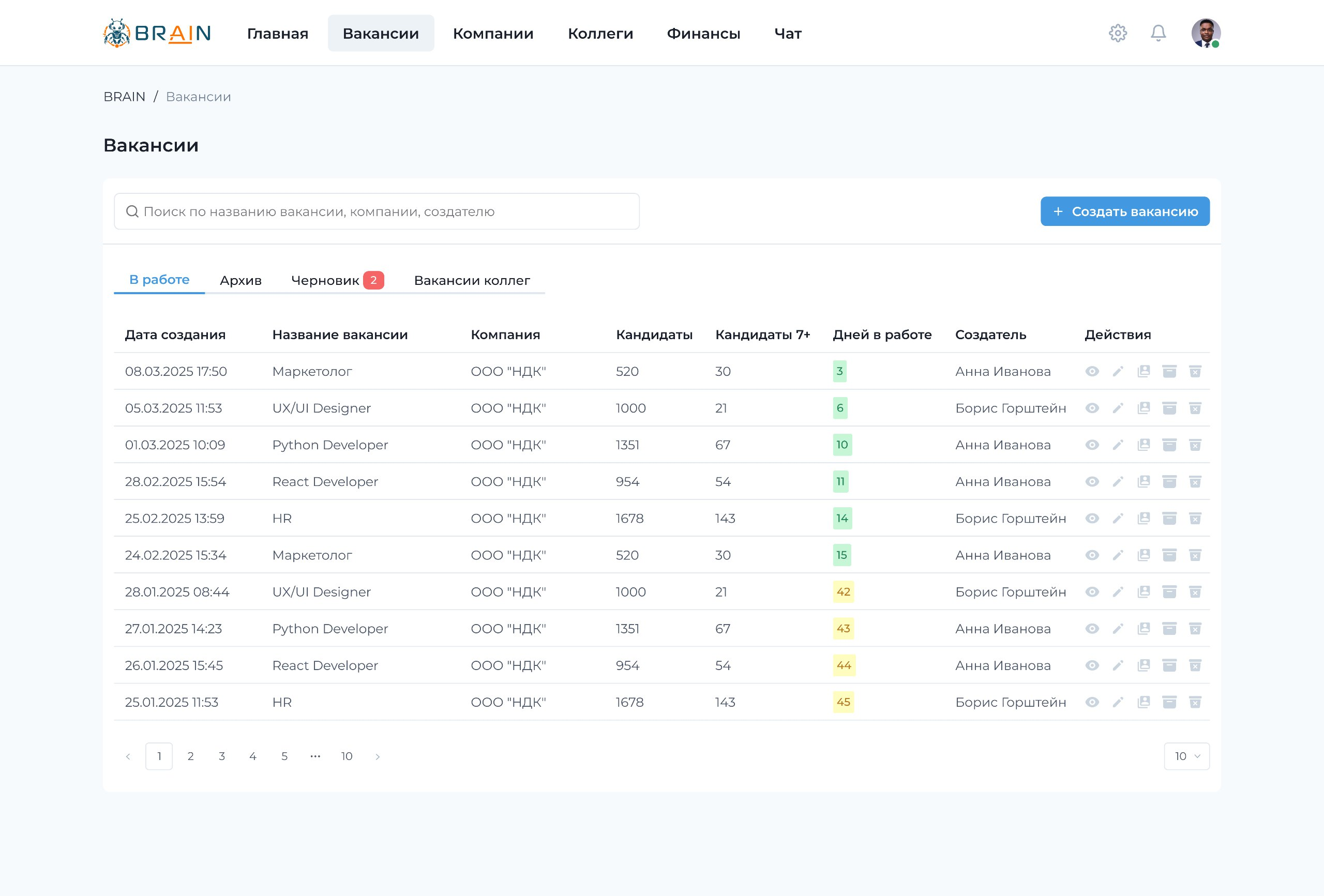The width and height of the screenshot is (1324, 896).
Task: Open the rows-per-page dropdown showing 10
Action: coord(1187,756)
